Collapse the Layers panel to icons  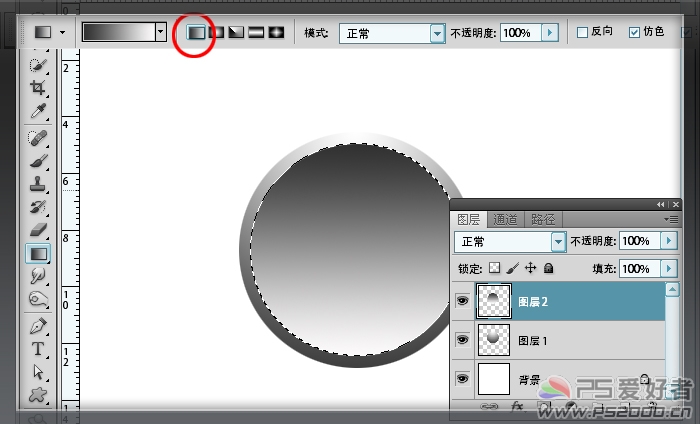pyautogui.click(x=660, y=204)
